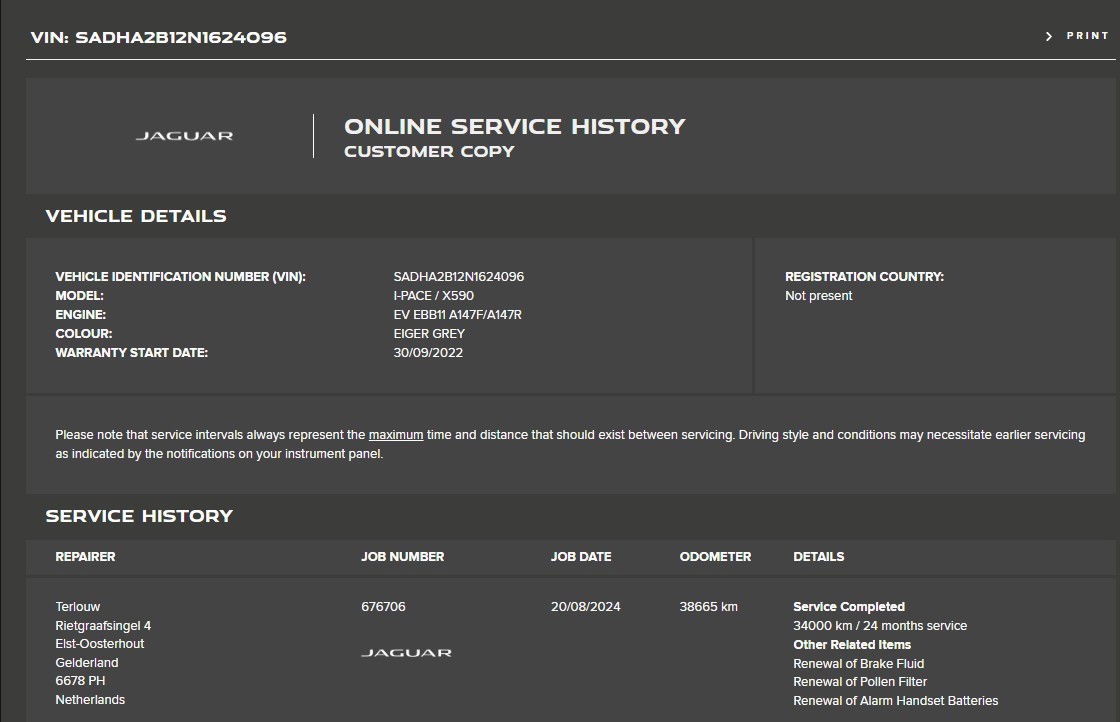Screen dimensions: 1120x722
Task: Click the VEHICLE DETAILS section heading
Action: 136,216
